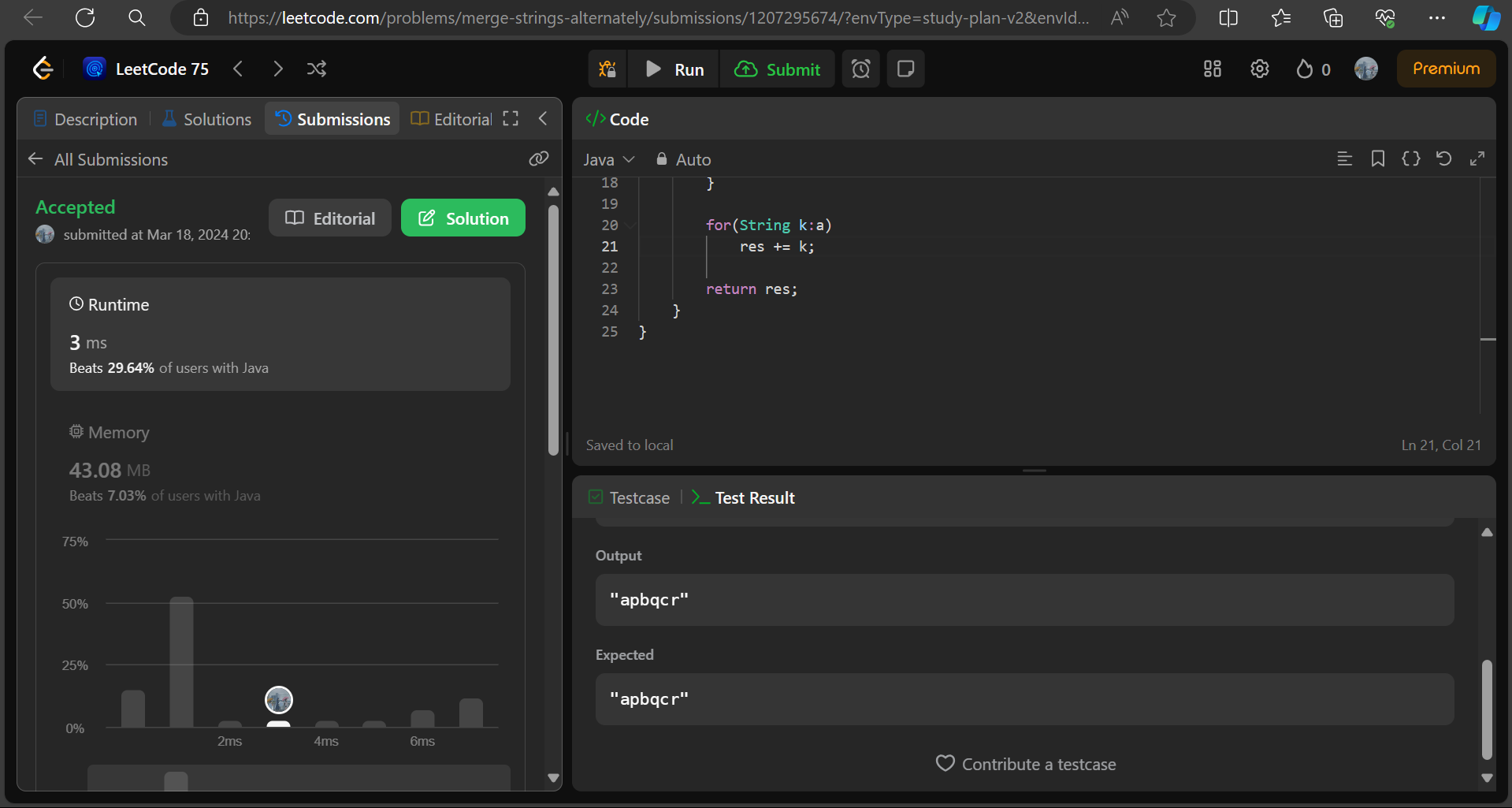Submit the current solution
1512x808 pixels.
[x=778, y=69]
